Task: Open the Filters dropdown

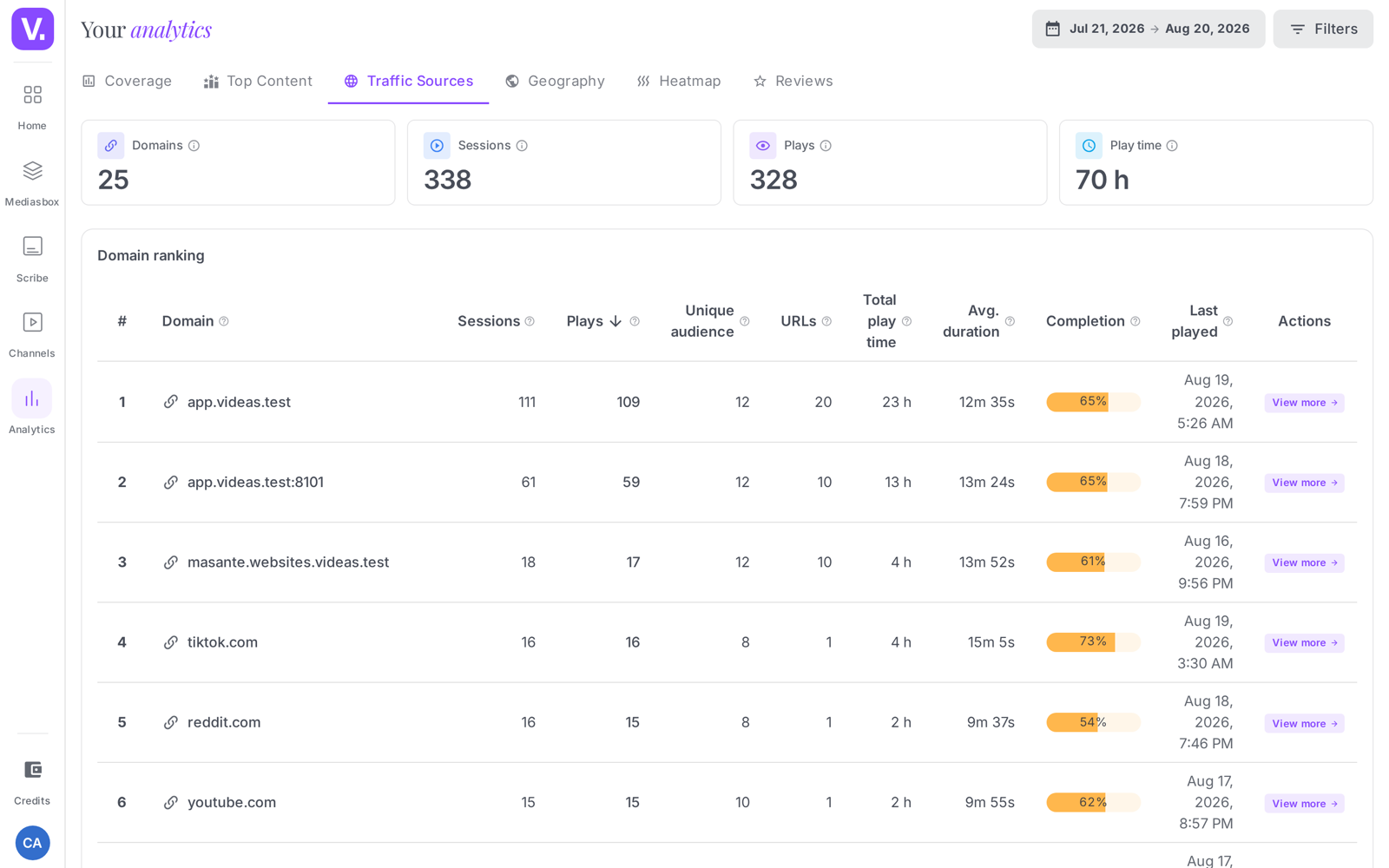Action: point(1323,29)
